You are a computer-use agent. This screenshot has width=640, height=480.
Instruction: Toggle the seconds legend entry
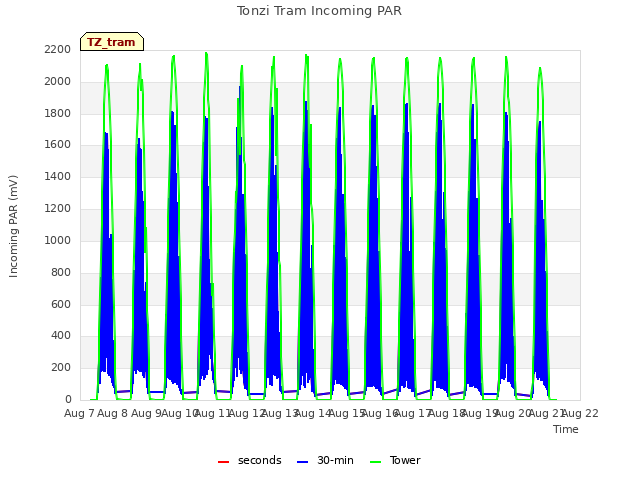click(x=249, y=460)
